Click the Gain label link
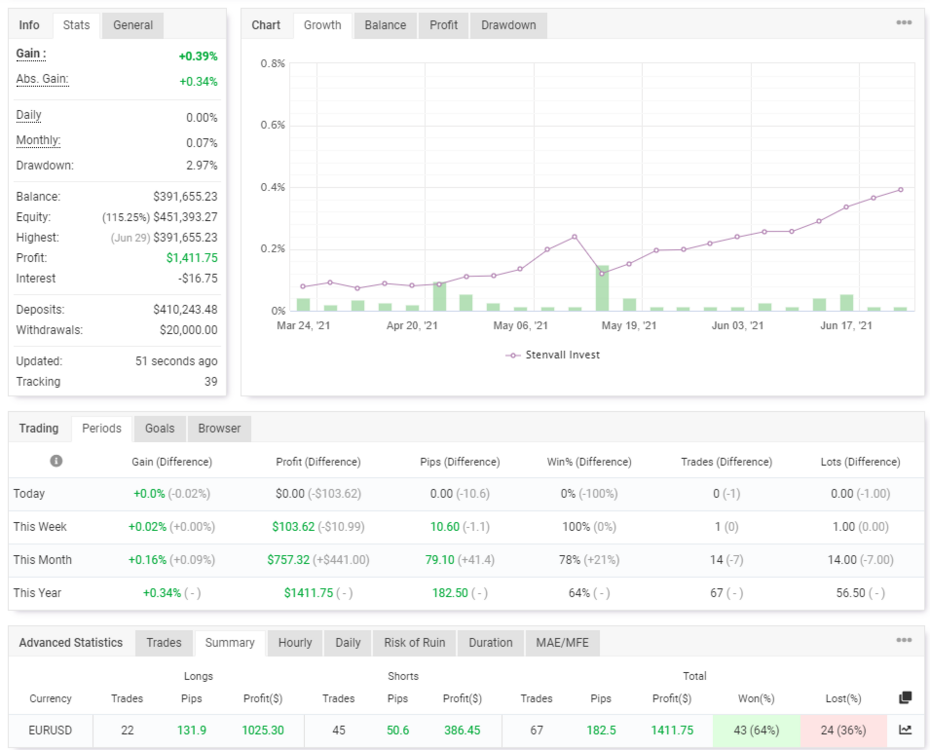 (x=31, y=53)
